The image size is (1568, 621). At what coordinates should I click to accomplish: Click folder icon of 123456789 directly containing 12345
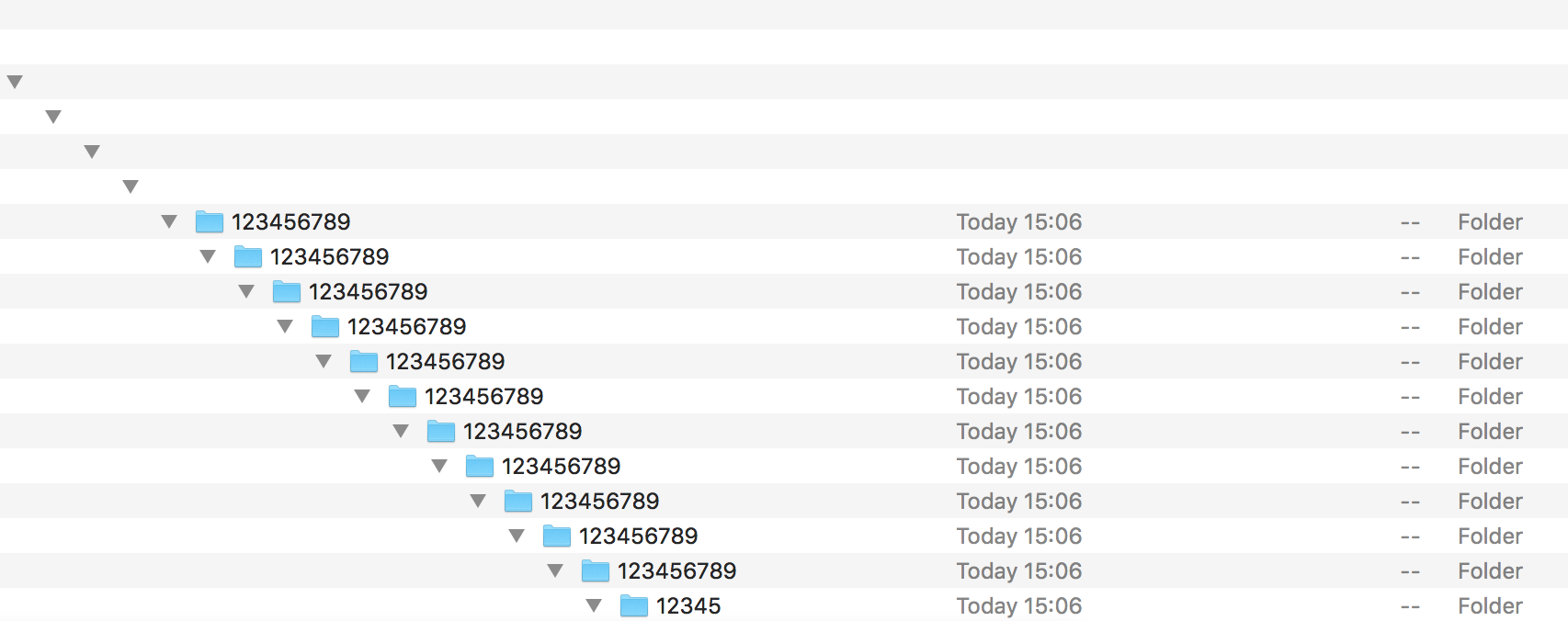click(596, 571)
